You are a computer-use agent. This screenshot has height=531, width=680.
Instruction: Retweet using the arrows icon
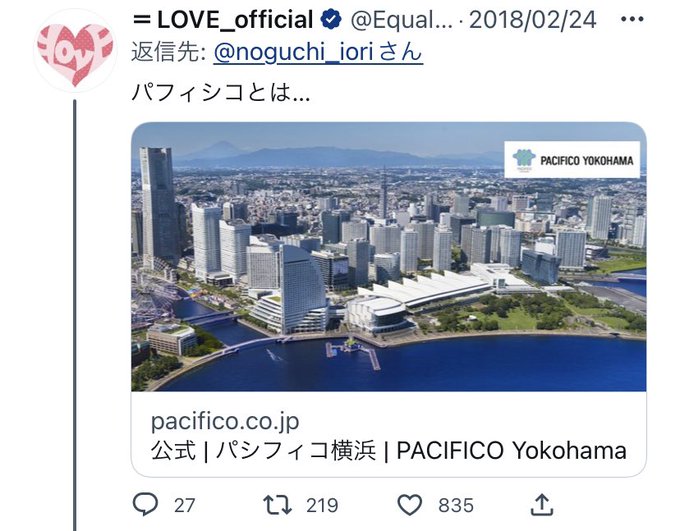[x=278, y=505]
